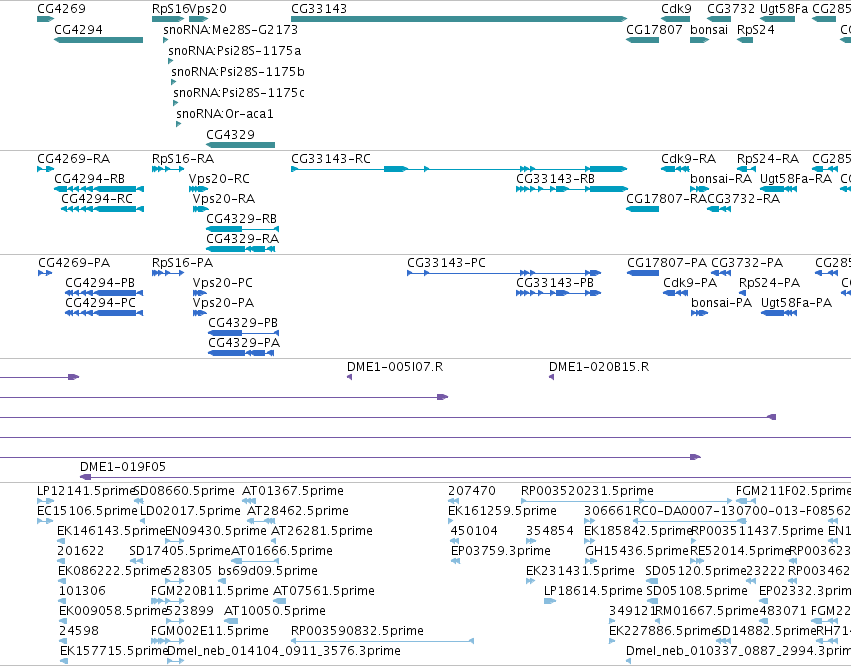Select EST FGM002E11.5prime

coord(168,641)
